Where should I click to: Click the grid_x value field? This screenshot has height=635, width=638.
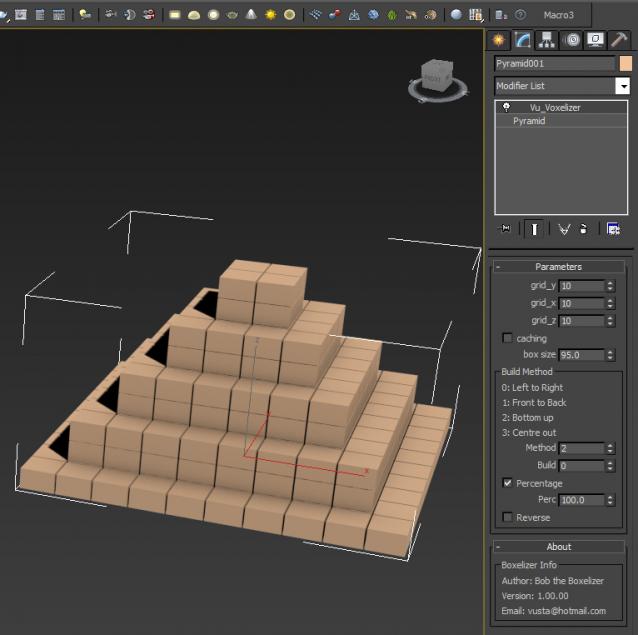581,303
